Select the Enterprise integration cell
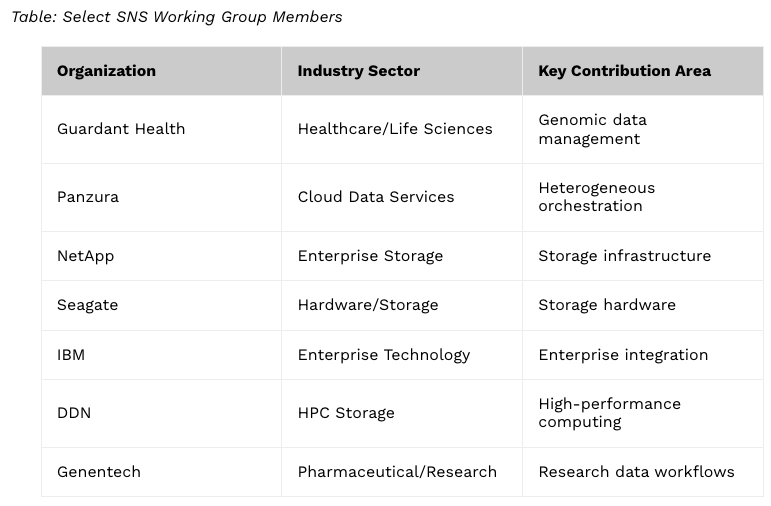This screenshot has height=506, width=771. tap(623, 355)
